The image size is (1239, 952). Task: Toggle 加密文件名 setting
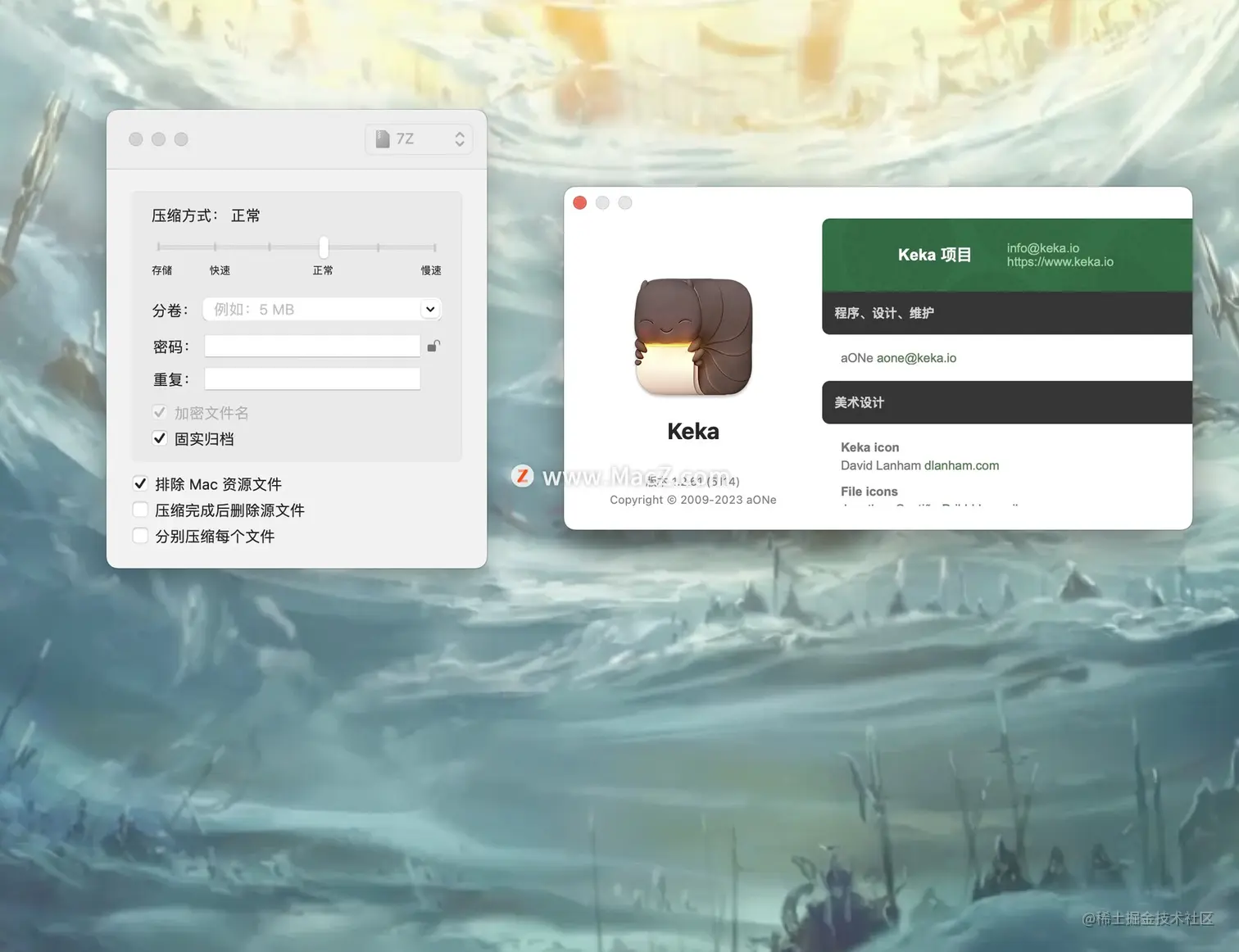(x=160, y=412)
